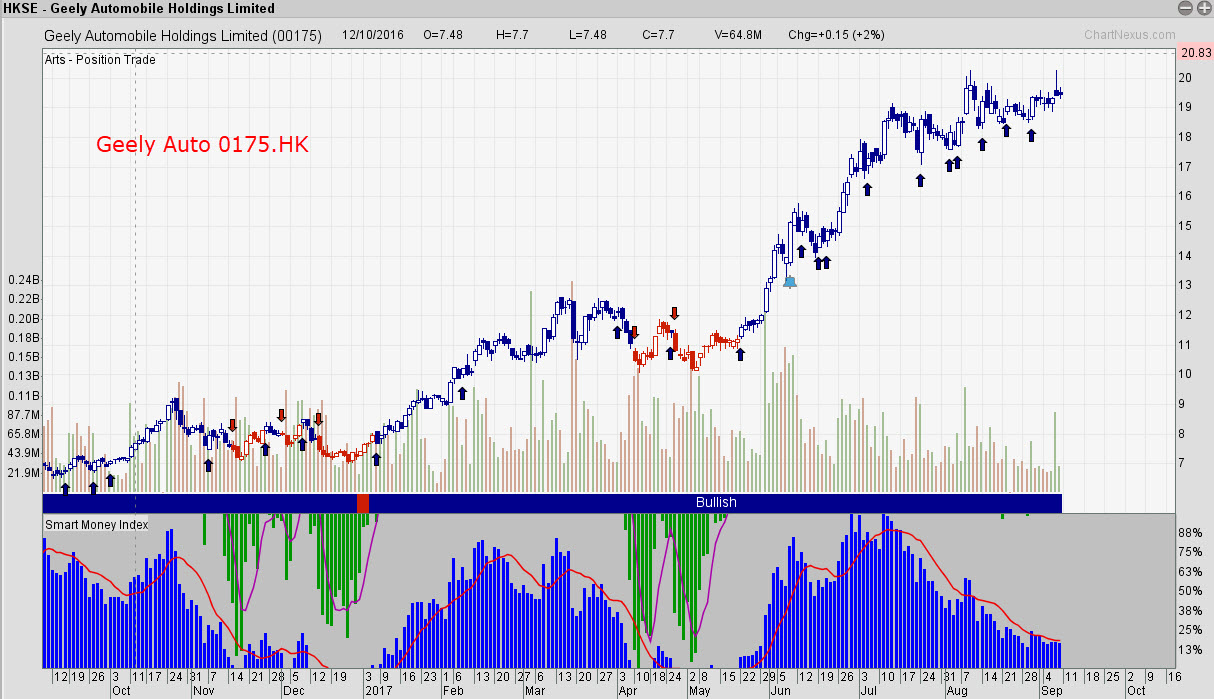Select the 20.83 price tag

1195,53
